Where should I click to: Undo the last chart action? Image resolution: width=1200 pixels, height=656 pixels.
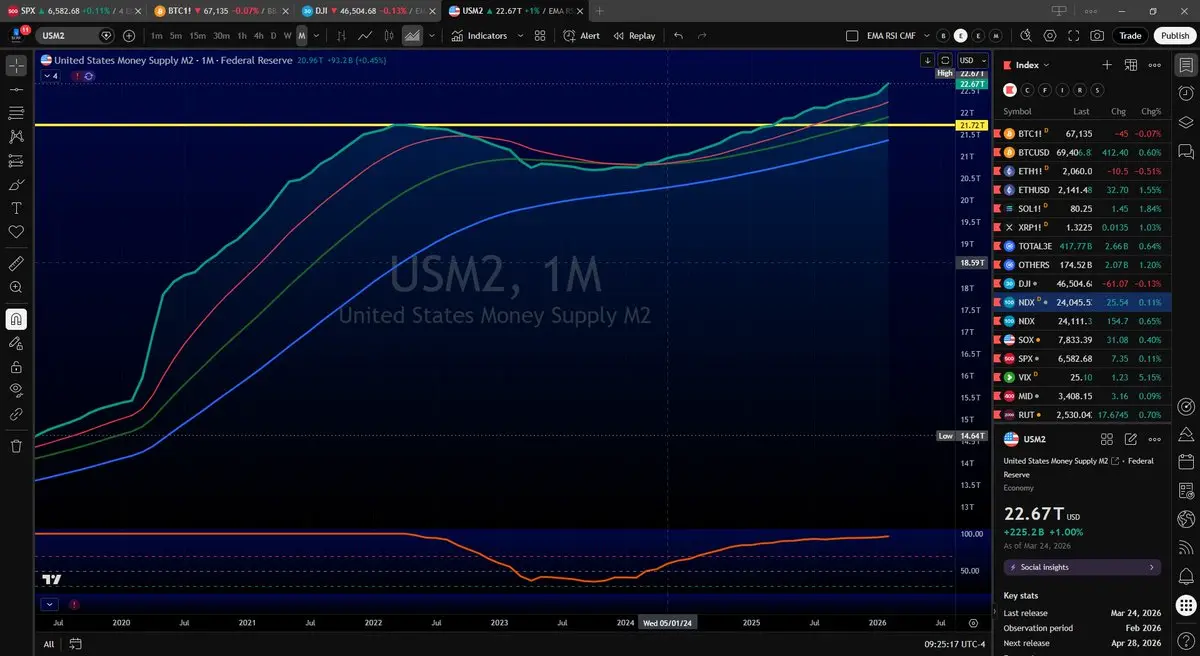tap(679, 35)
